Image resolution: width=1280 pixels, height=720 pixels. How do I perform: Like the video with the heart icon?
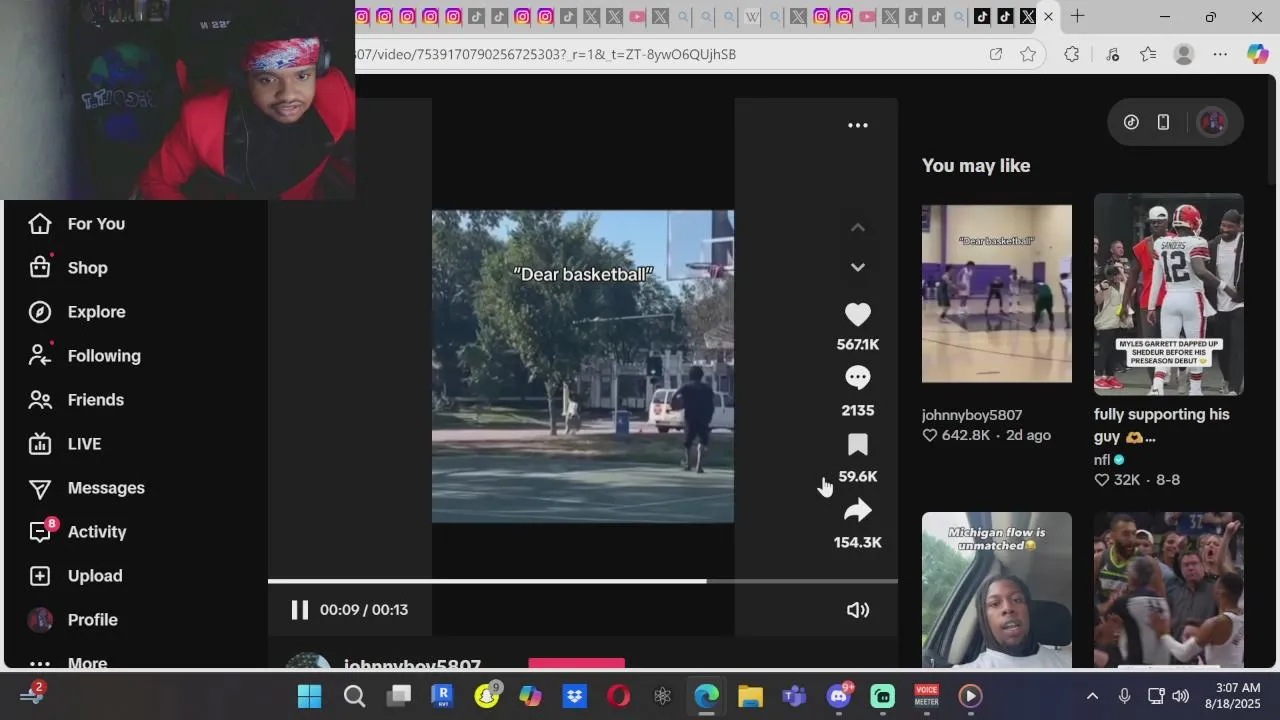(x=858, y=315)
